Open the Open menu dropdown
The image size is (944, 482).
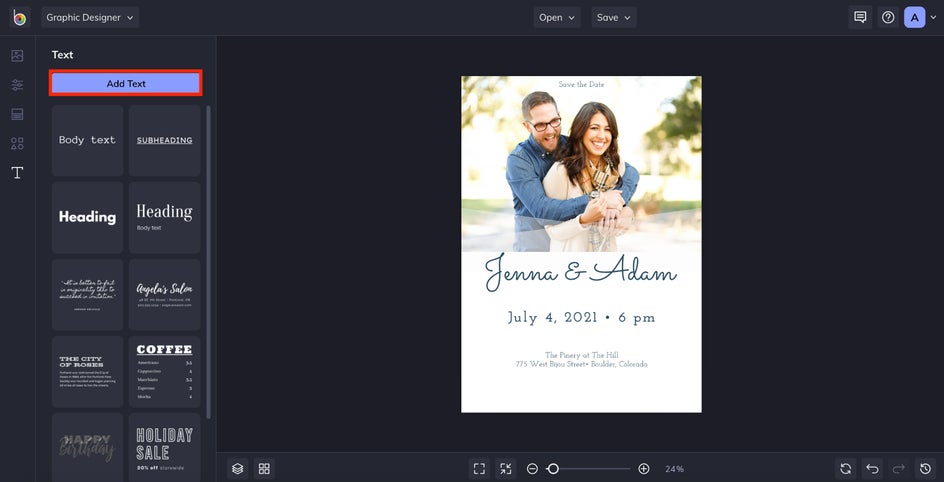click(x=557, y=17)
